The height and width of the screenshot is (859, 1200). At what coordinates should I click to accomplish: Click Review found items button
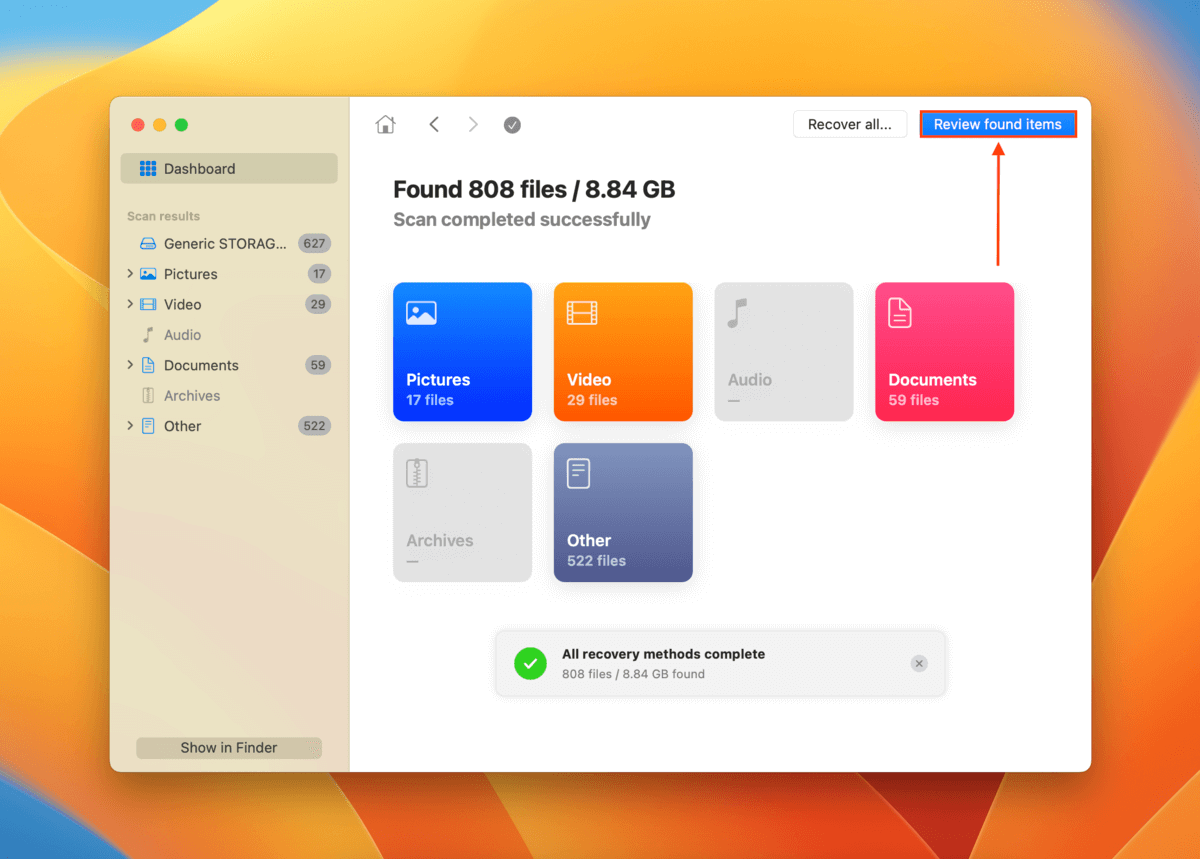tap(998, 124)
